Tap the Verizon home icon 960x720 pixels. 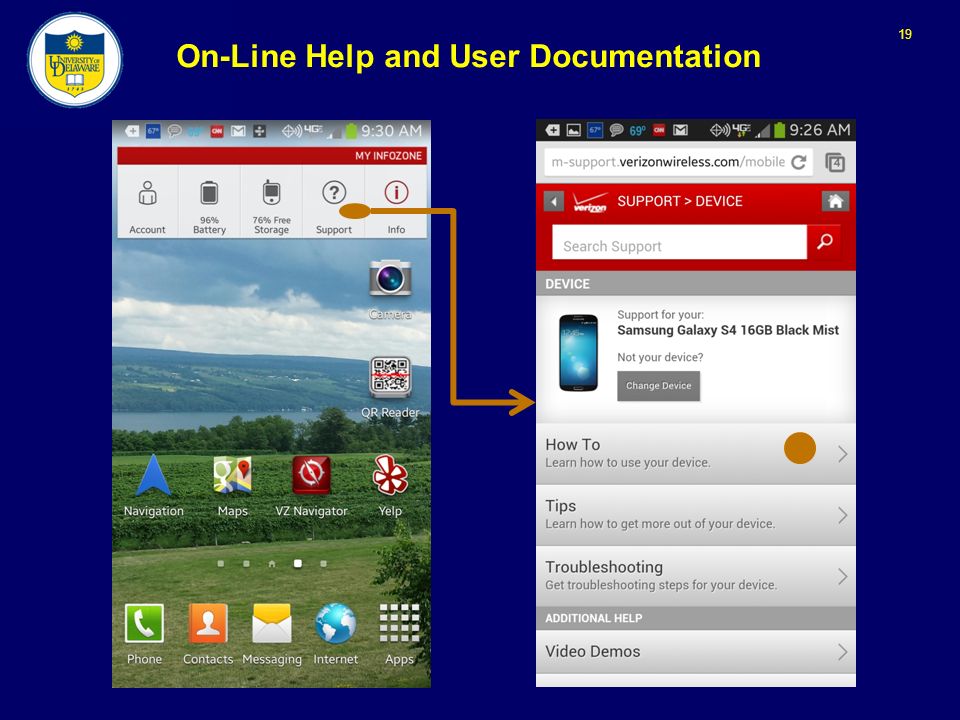tap(835, 201)
